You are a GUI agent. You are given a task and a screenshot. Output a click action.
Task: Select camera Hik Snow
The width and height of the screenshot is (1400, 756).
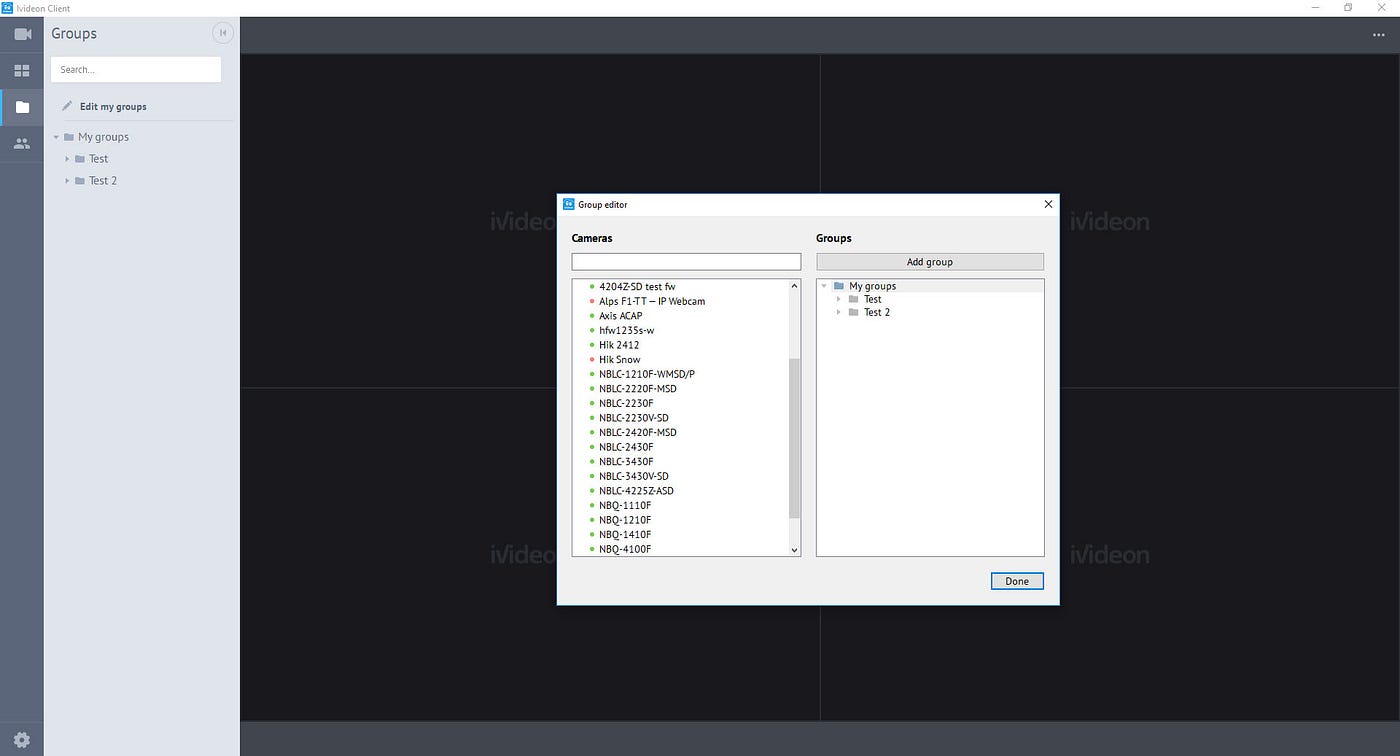tap(620, 359)
